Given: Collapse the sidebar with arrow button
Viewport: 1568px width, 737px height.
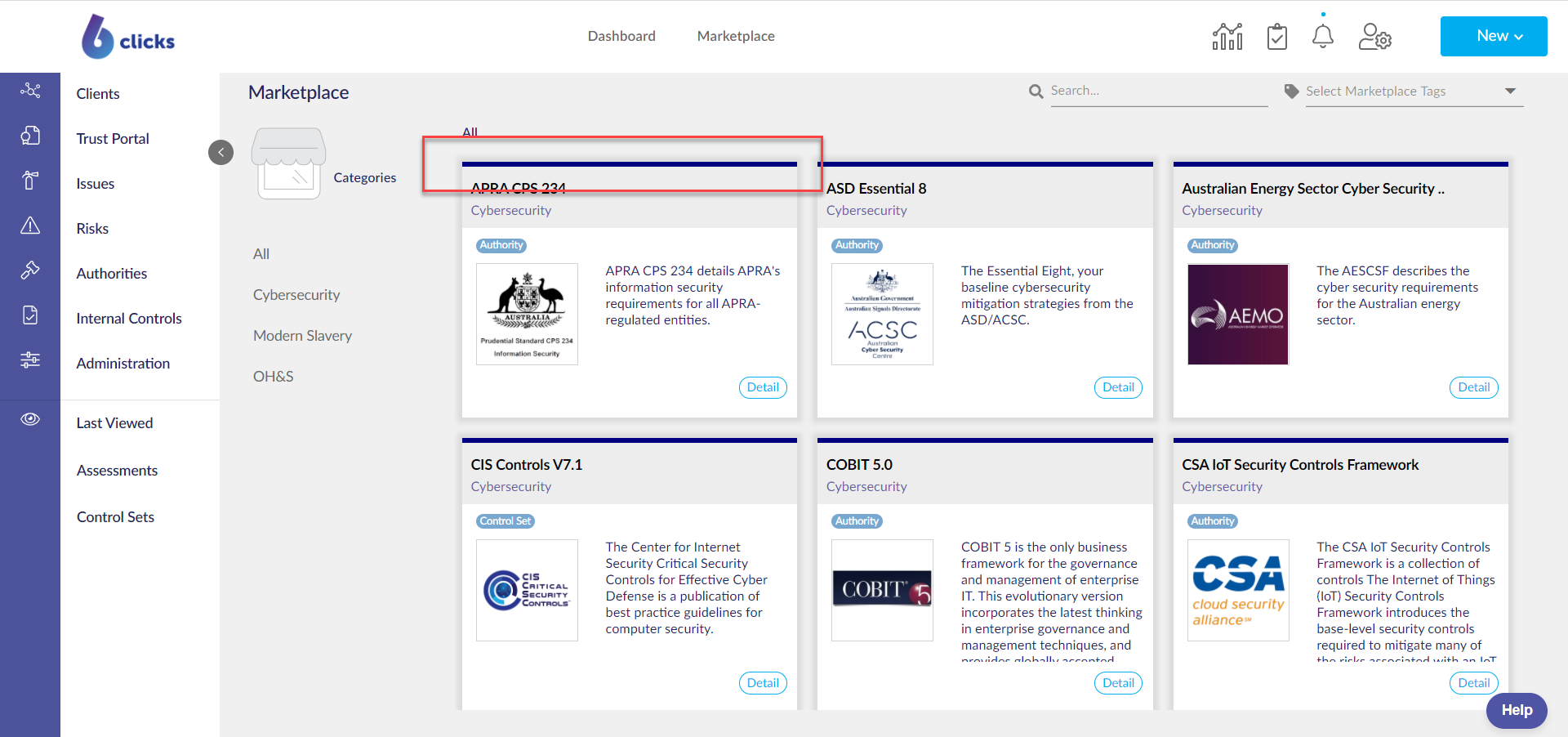Looking at the screenshot, I should pyautogui.click(x=220, y=152).
